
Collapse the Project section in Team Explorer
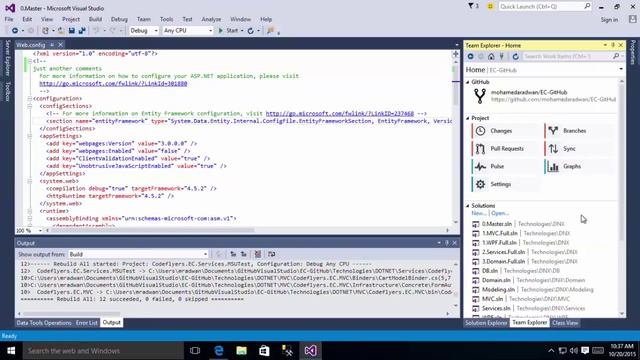pyautogui.click(x=468, y=118)
